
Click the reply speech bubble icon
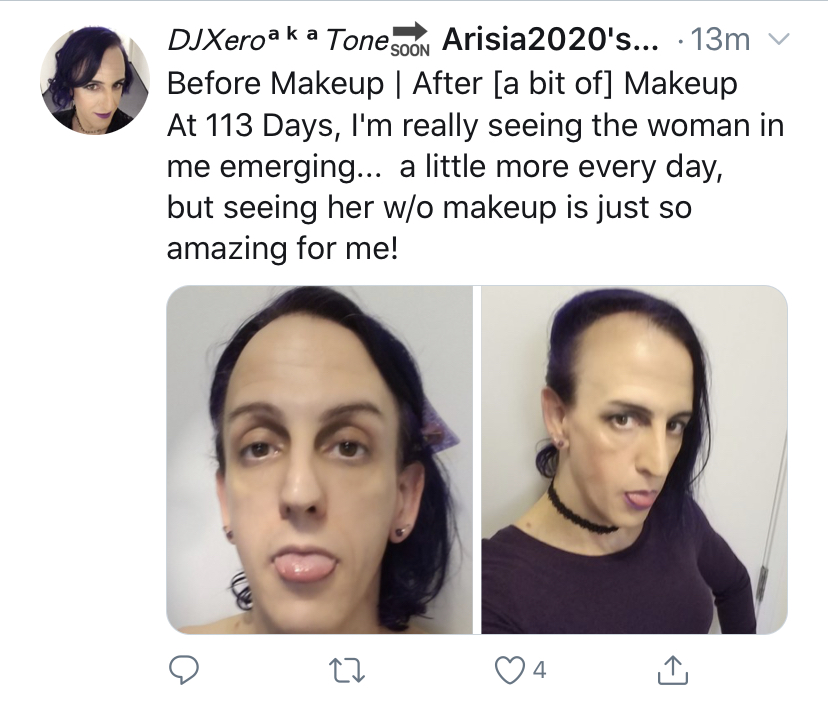pos(184,670)
